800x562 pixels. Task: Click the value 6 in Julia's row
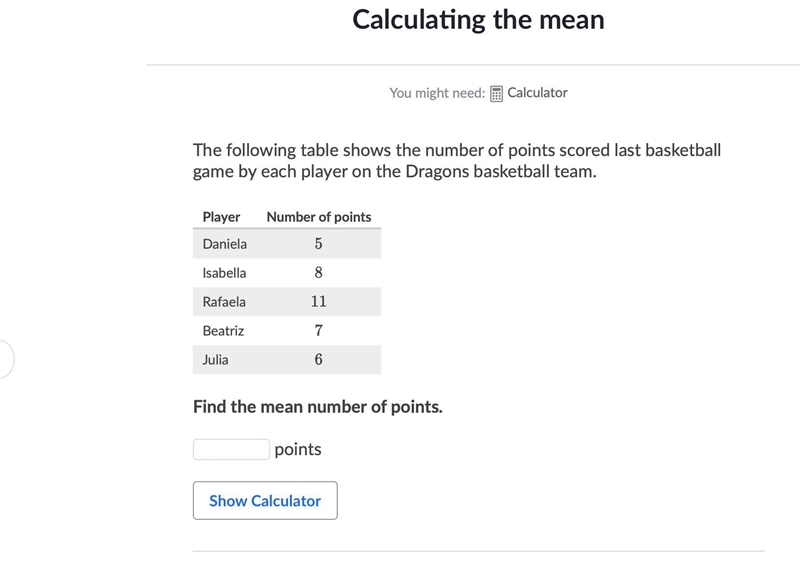[x=318, y=360]
